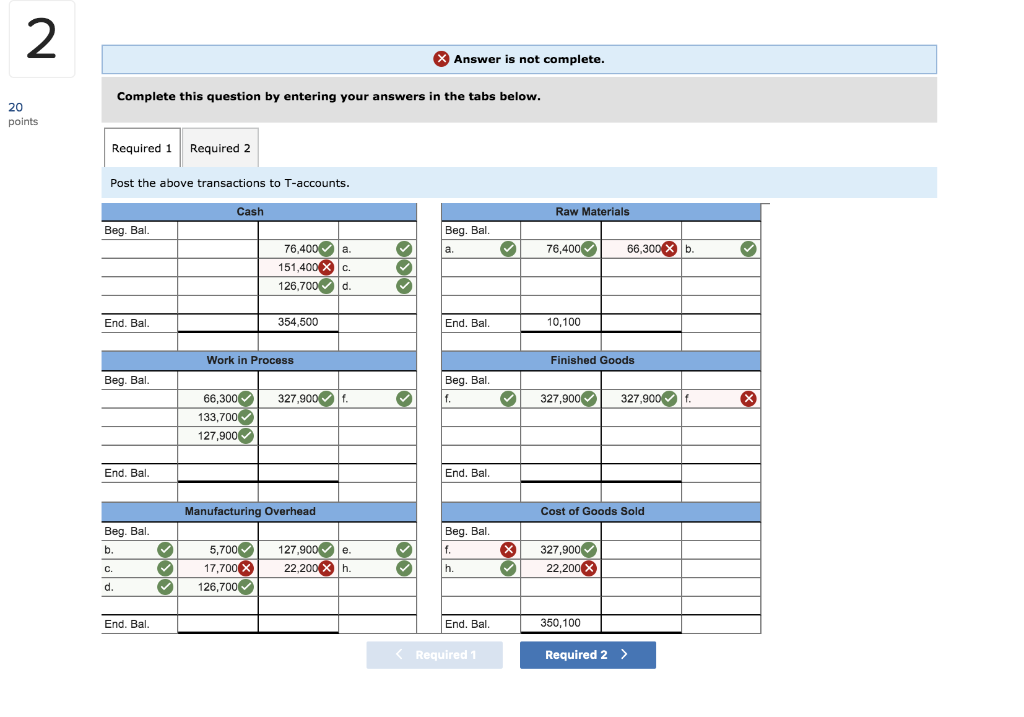Select the Cash ending balance field 354,500
1024x717 pixels.
point(298,323)
